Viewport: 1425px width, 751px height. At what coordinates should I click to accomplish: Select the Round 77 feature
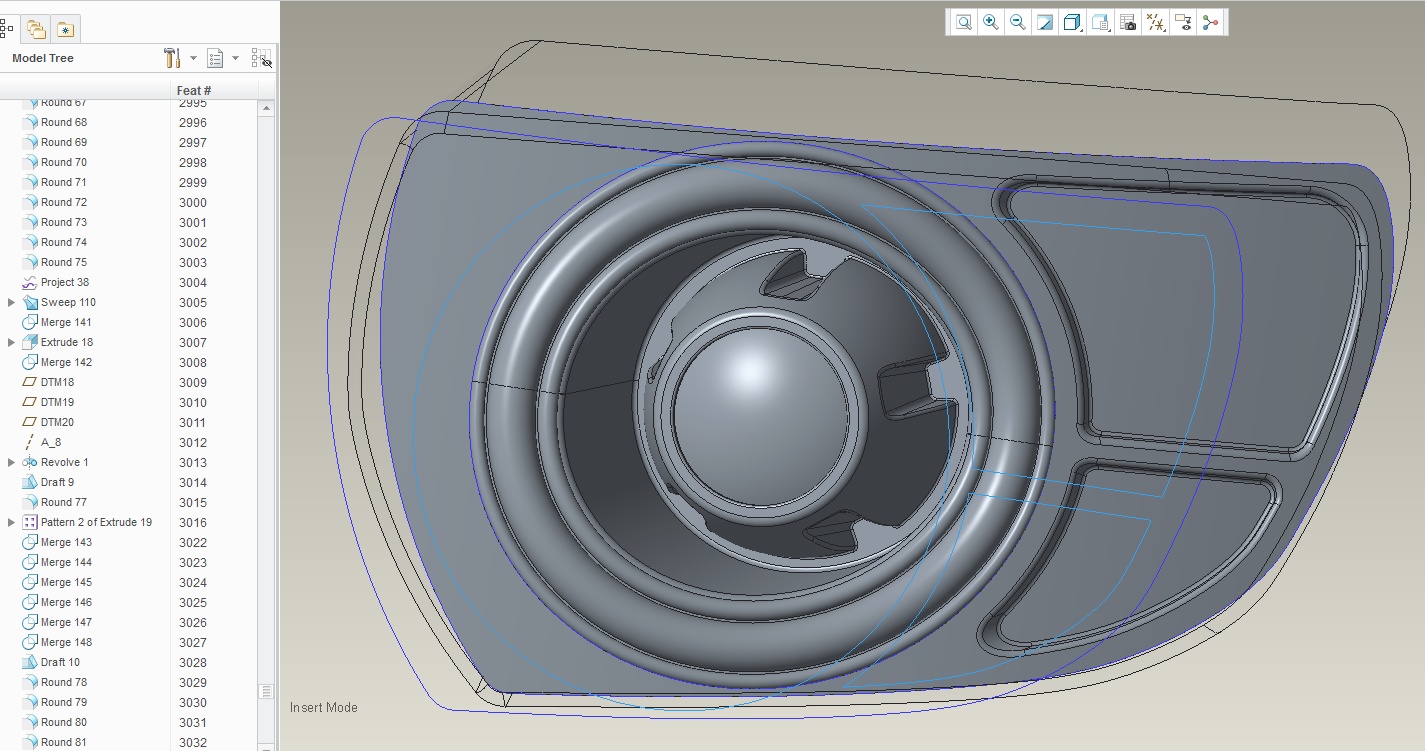[x=64, y=502]
